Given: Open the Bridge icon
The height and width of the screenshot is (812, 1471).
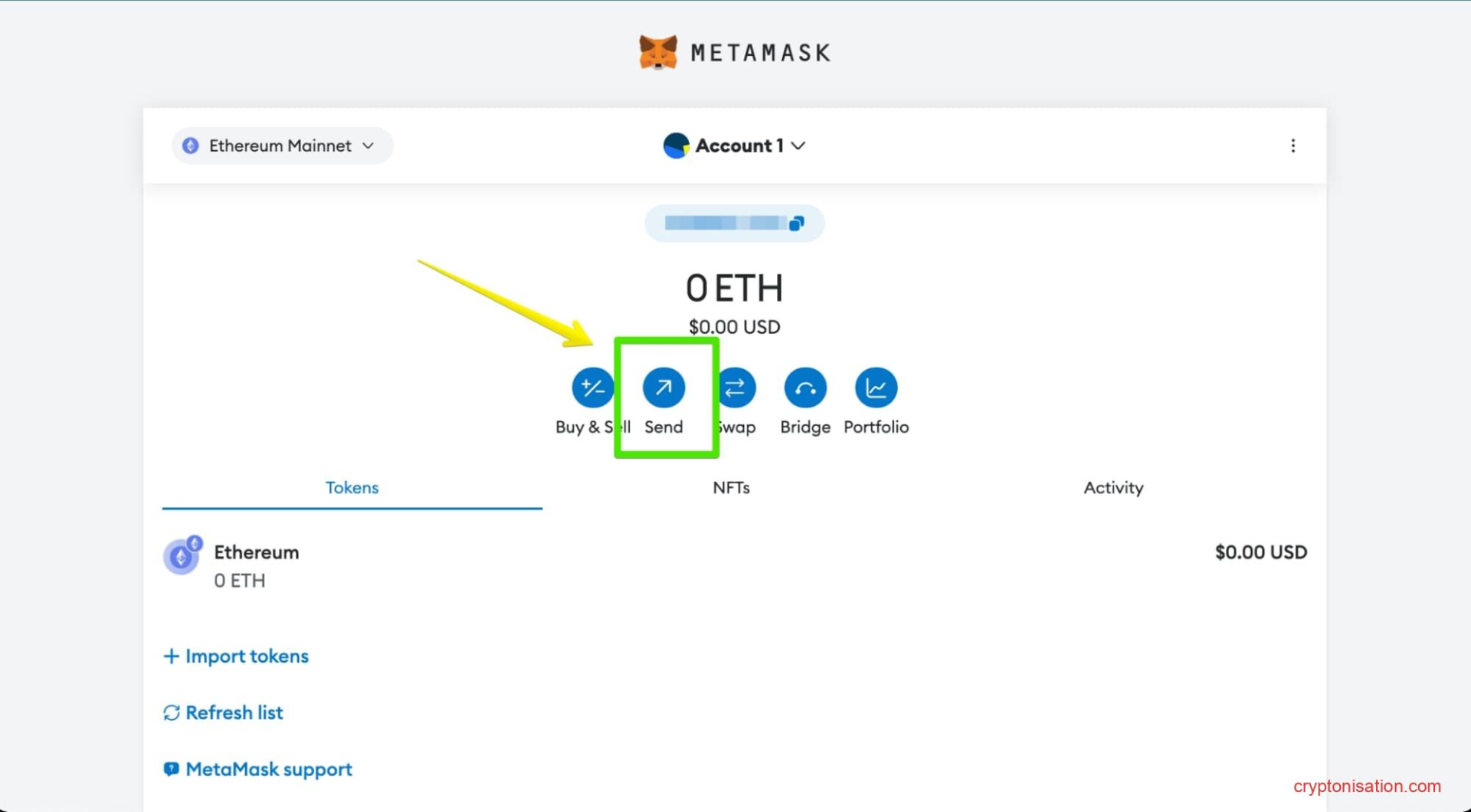Looking at the screenshot, I should (804, 388).
